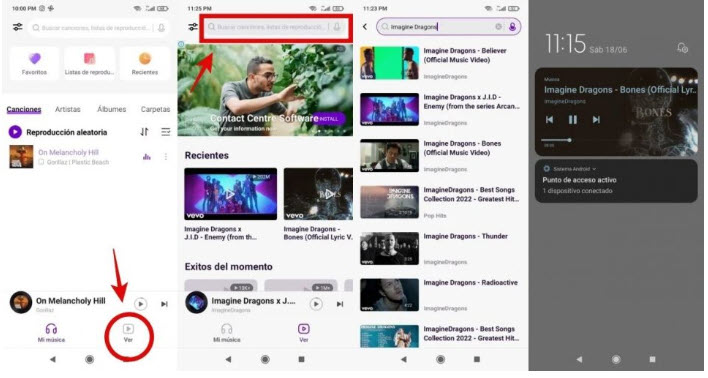This screenshot has width=708, height=378.
Task: Start Reproducción aleatoria shuffle play
Action: coord(58,132)
